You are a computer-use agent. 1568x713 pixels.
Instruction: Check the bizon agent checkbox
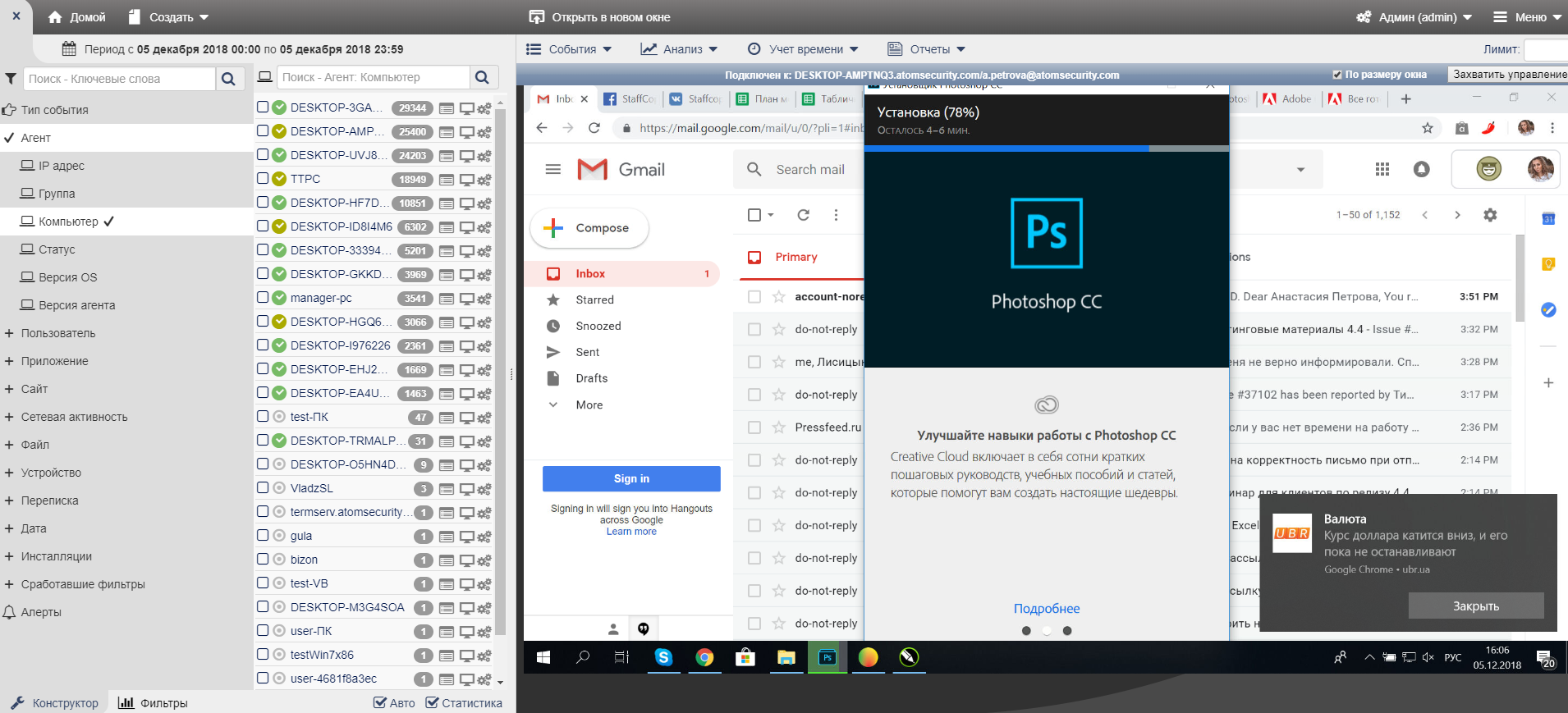pyautogui.click(x=263, y=559)
